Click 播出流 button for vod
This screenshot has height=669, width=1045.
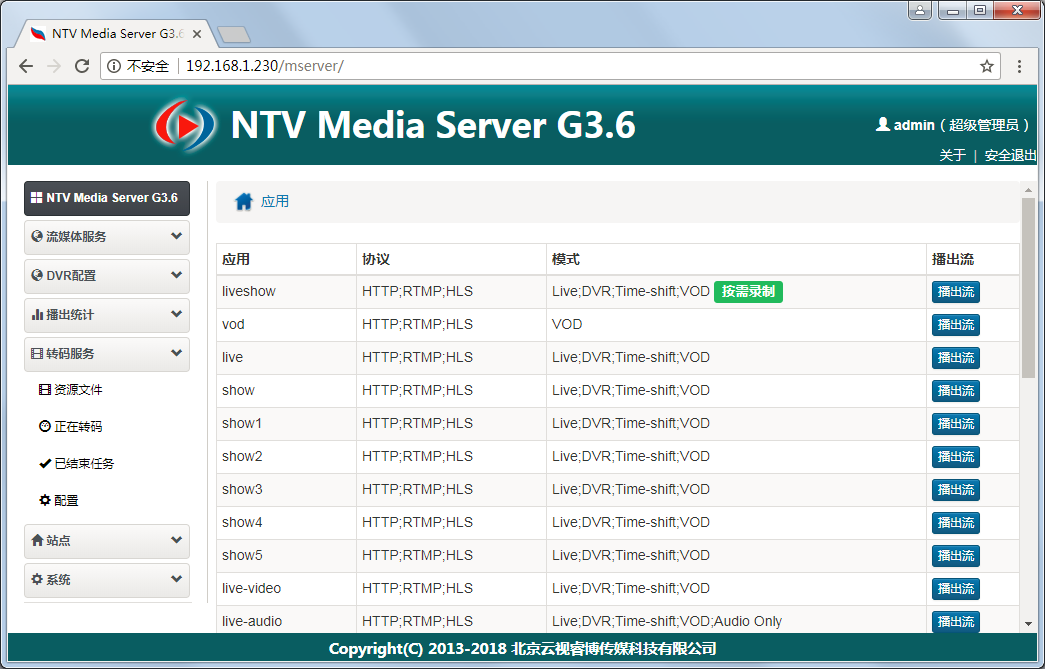pos(956,325)
